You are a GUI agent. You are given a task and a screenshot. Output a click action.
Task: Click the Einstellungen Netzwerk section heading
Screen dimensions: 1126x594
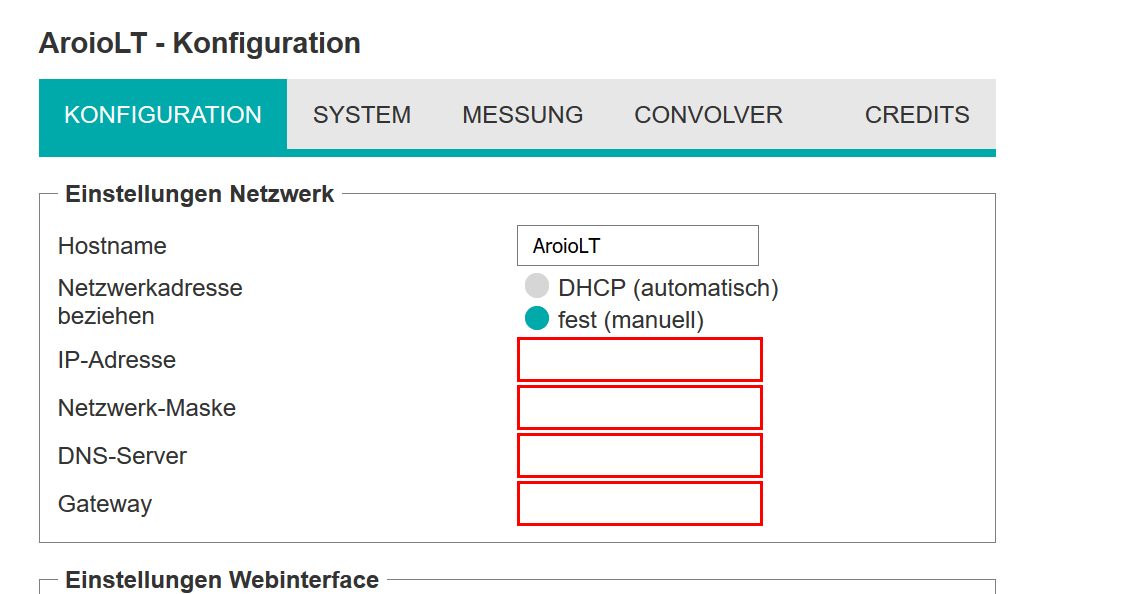(200, 194)
